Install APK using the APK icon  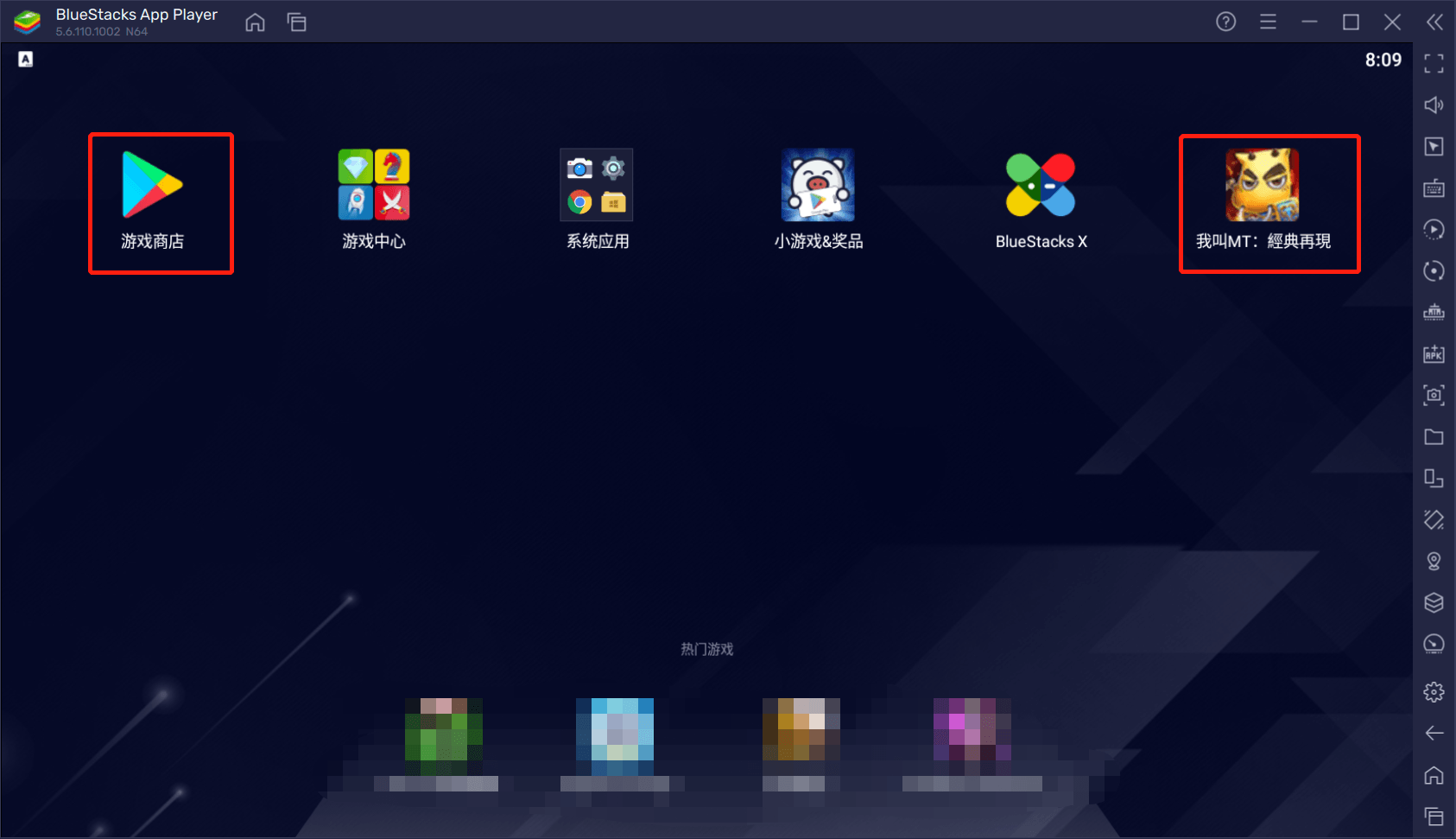(x=1434, y=353)
